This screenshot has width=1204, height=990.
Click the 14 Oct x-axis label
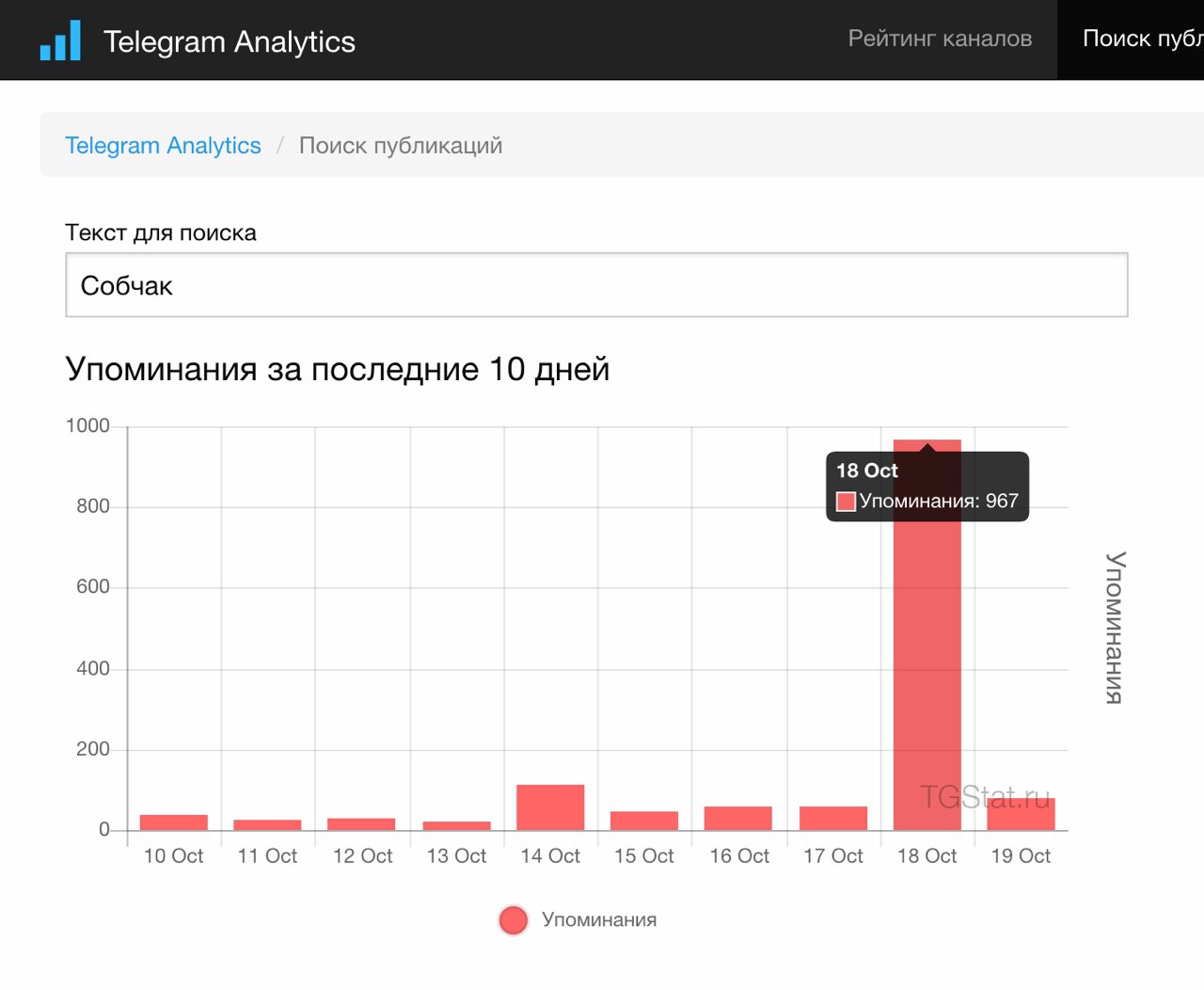[x=550, y=856]
